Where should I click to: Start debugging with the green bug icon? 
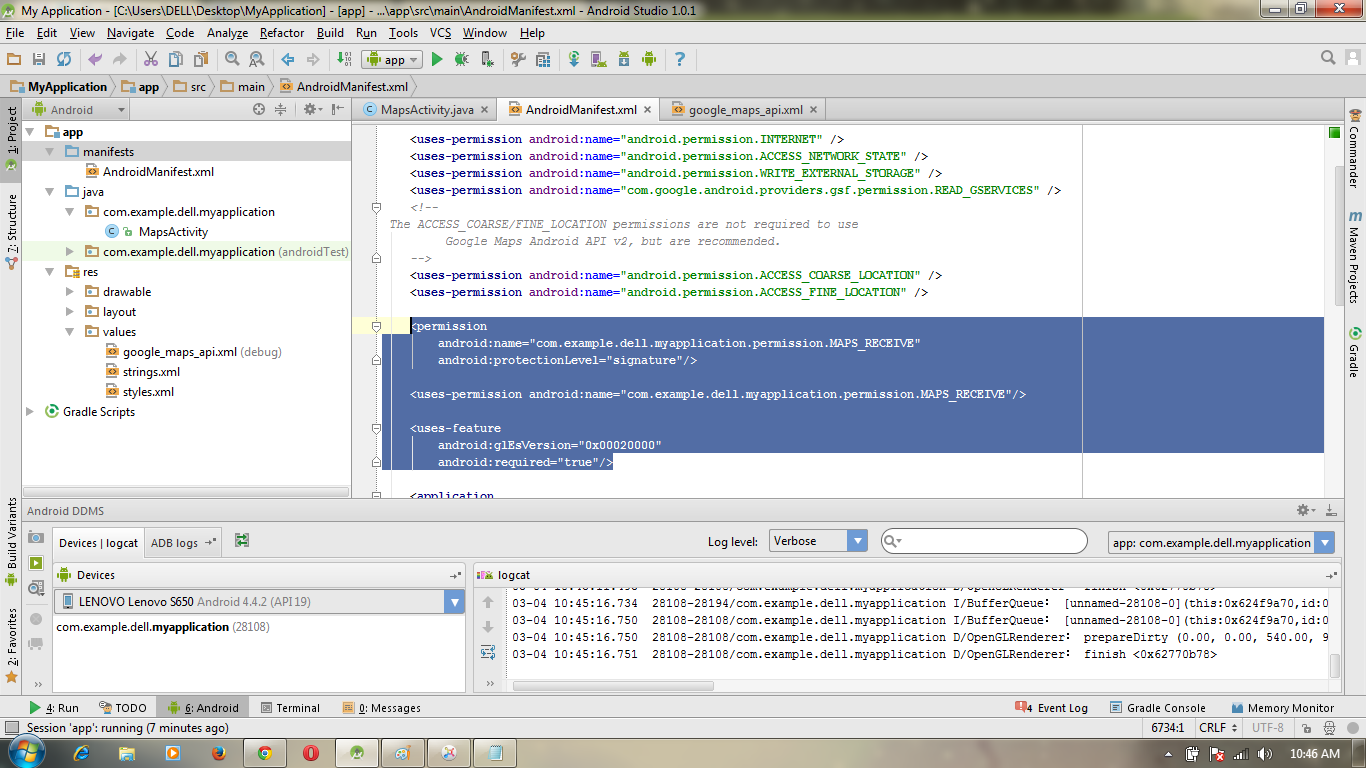click(x=461, y=60)
